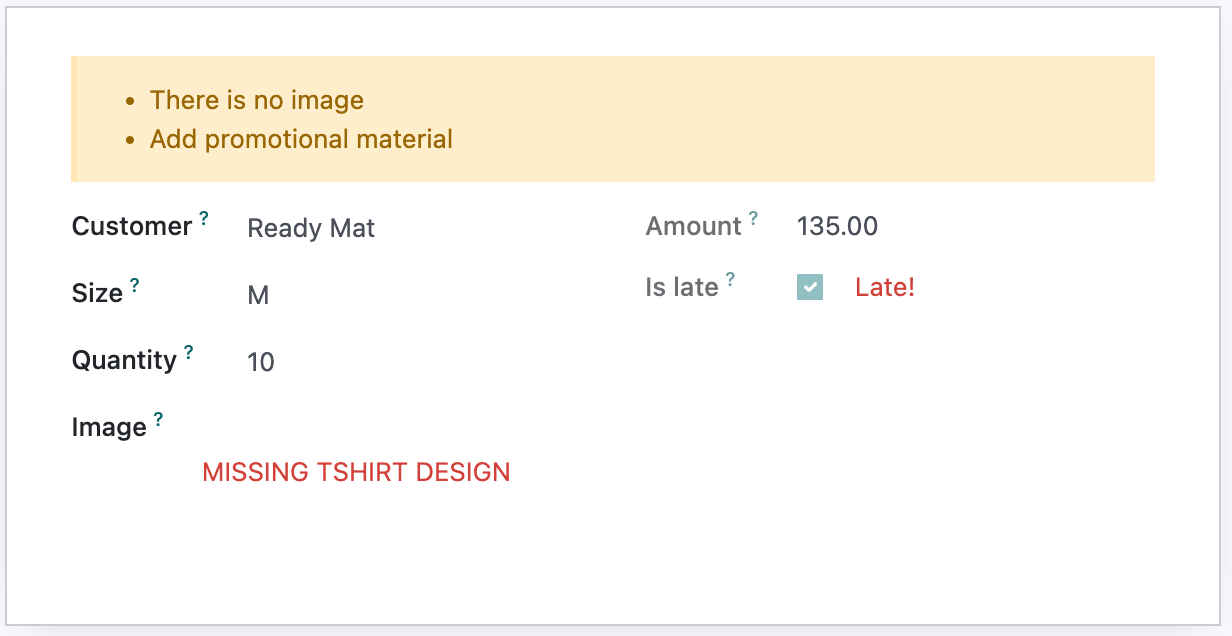Open the Customer field tooltip question mark

click(204, 217)
